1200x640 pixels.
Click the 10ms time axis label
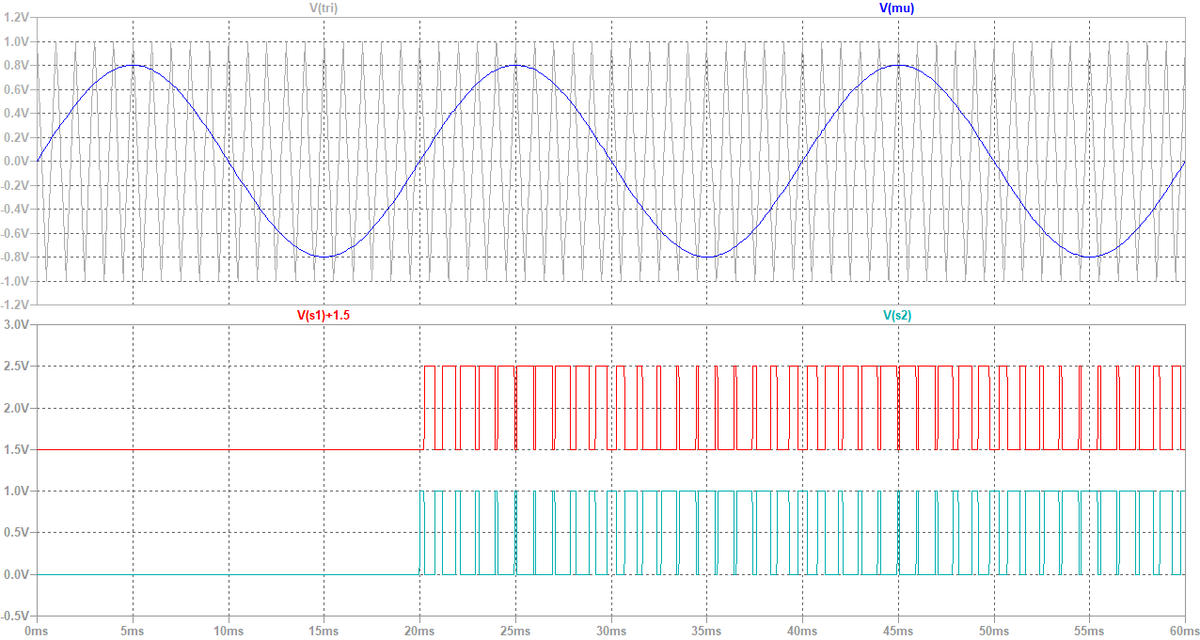229,632
